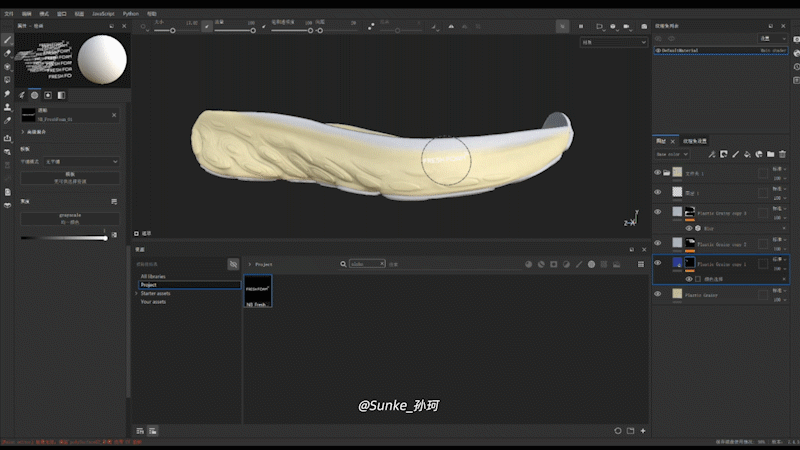Filter assets by Materials sphere icon

pos(529,264)
